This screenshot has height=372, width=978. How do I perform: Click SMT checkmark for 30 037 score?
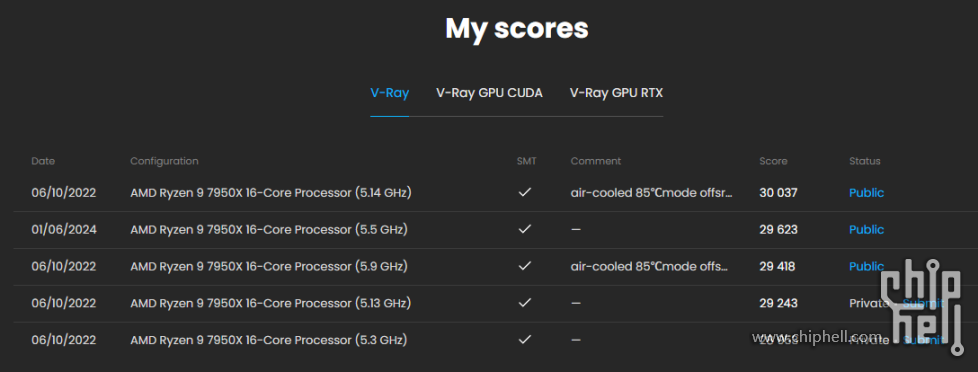(x=525, y=192)
